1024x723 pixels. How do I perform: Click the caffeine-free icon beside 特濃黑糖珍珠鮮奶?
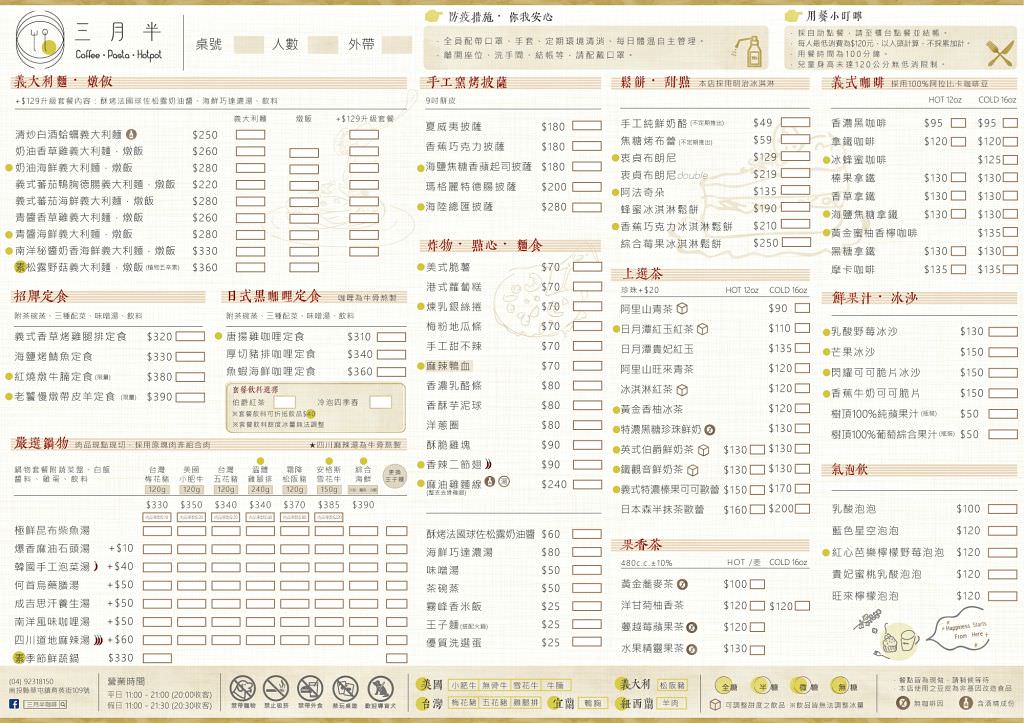click(x=710, y=430)
